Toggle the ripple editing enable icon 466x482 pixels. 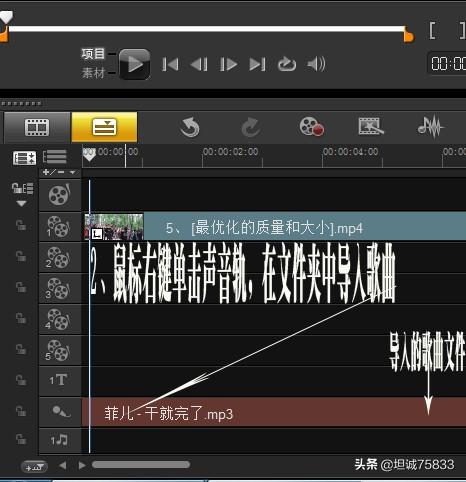(x=22, y=188)
